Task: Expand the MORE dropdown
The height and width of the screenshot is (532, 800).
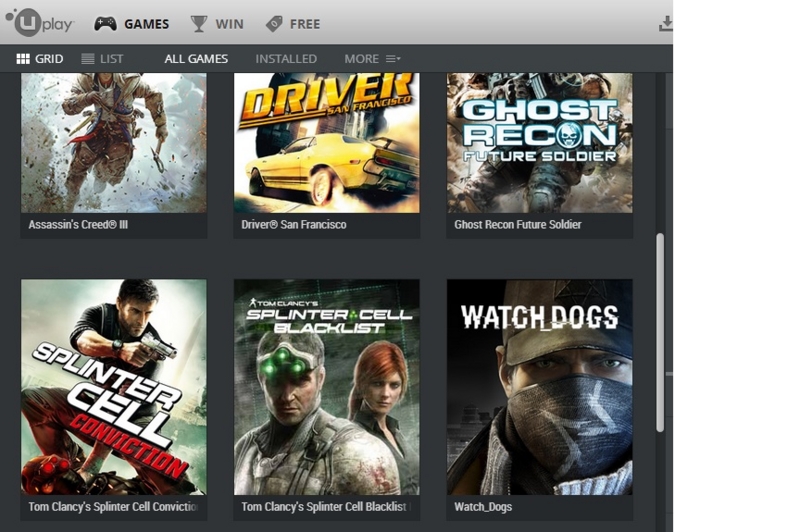Action: click(x=372, y=59)
